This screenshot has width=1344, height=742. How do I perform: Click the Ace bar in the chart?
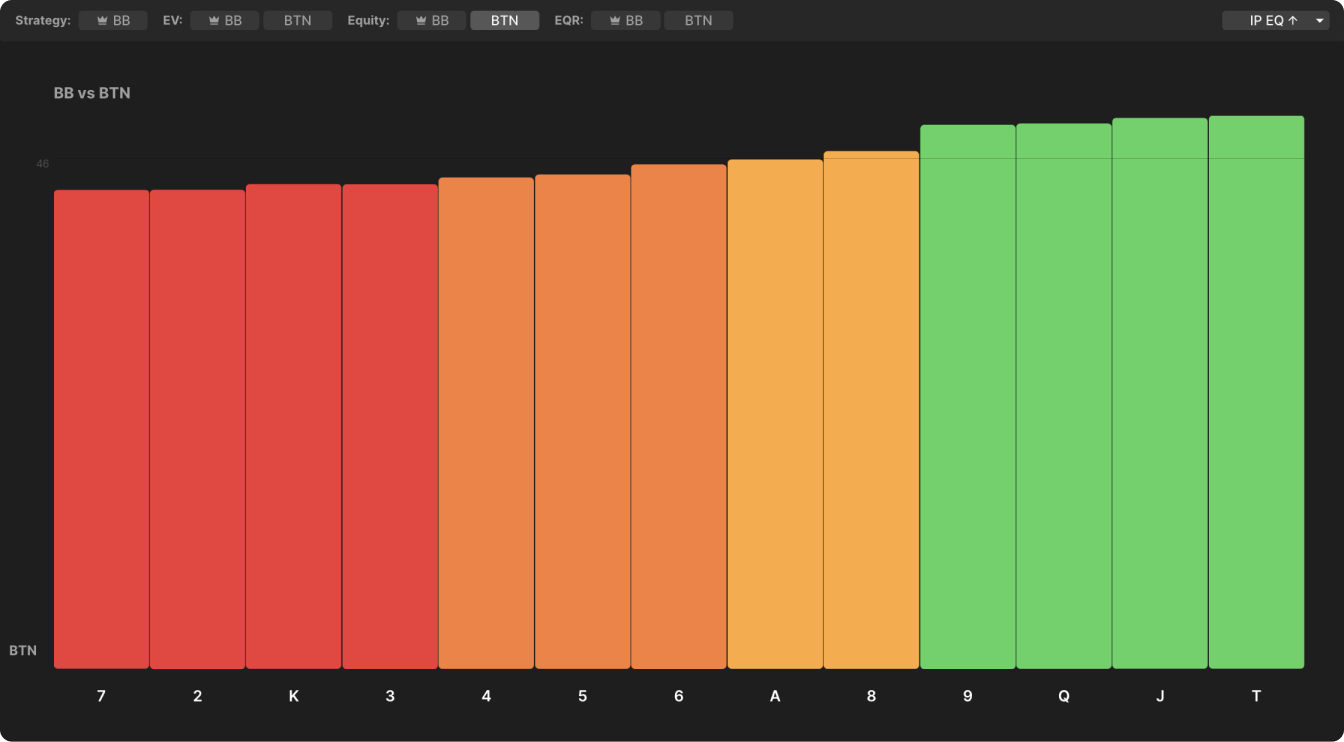[775, 414]
